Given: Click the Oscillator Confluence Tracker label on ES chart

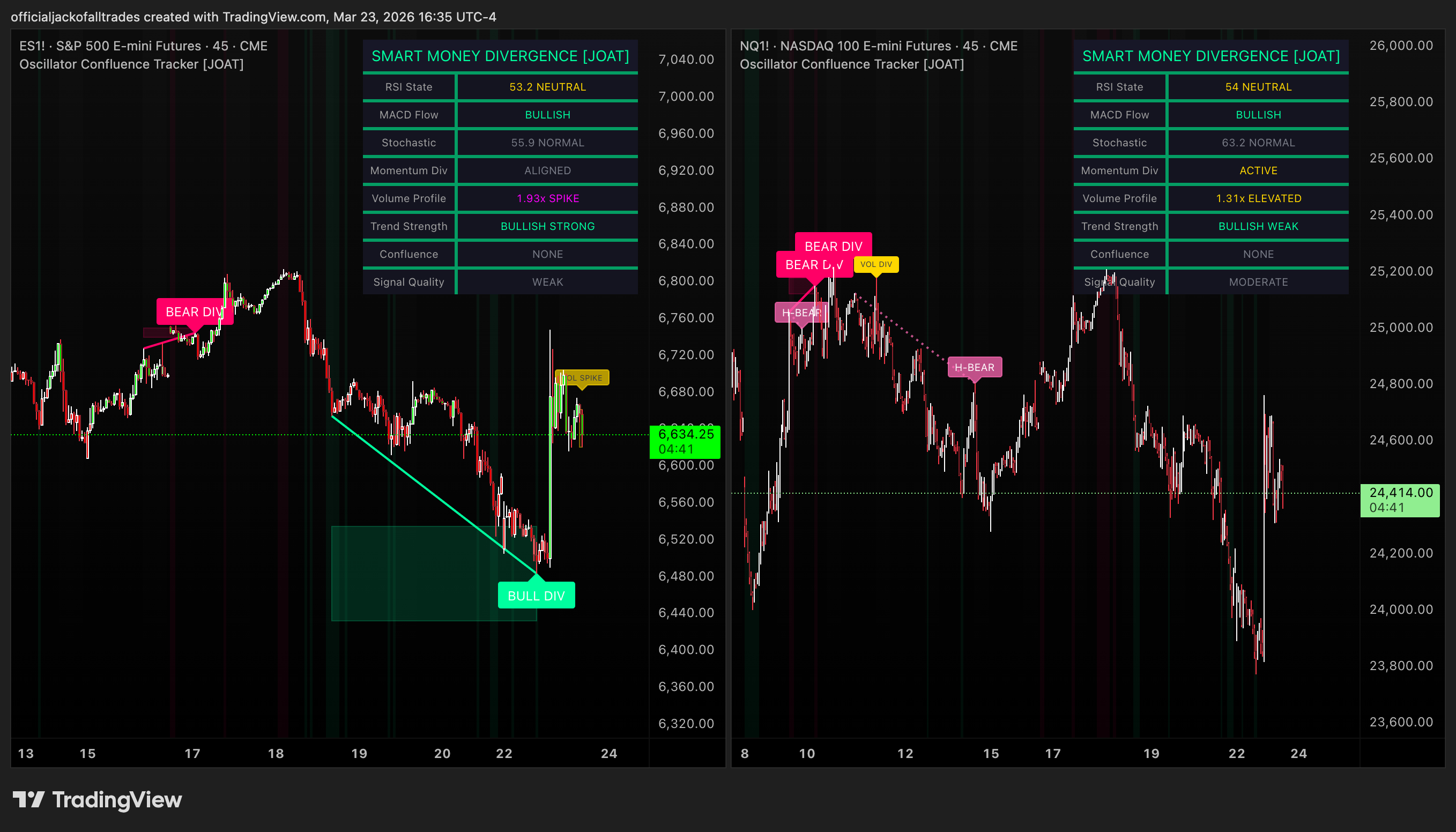Looking at the screenshot, I should point(131,64).
